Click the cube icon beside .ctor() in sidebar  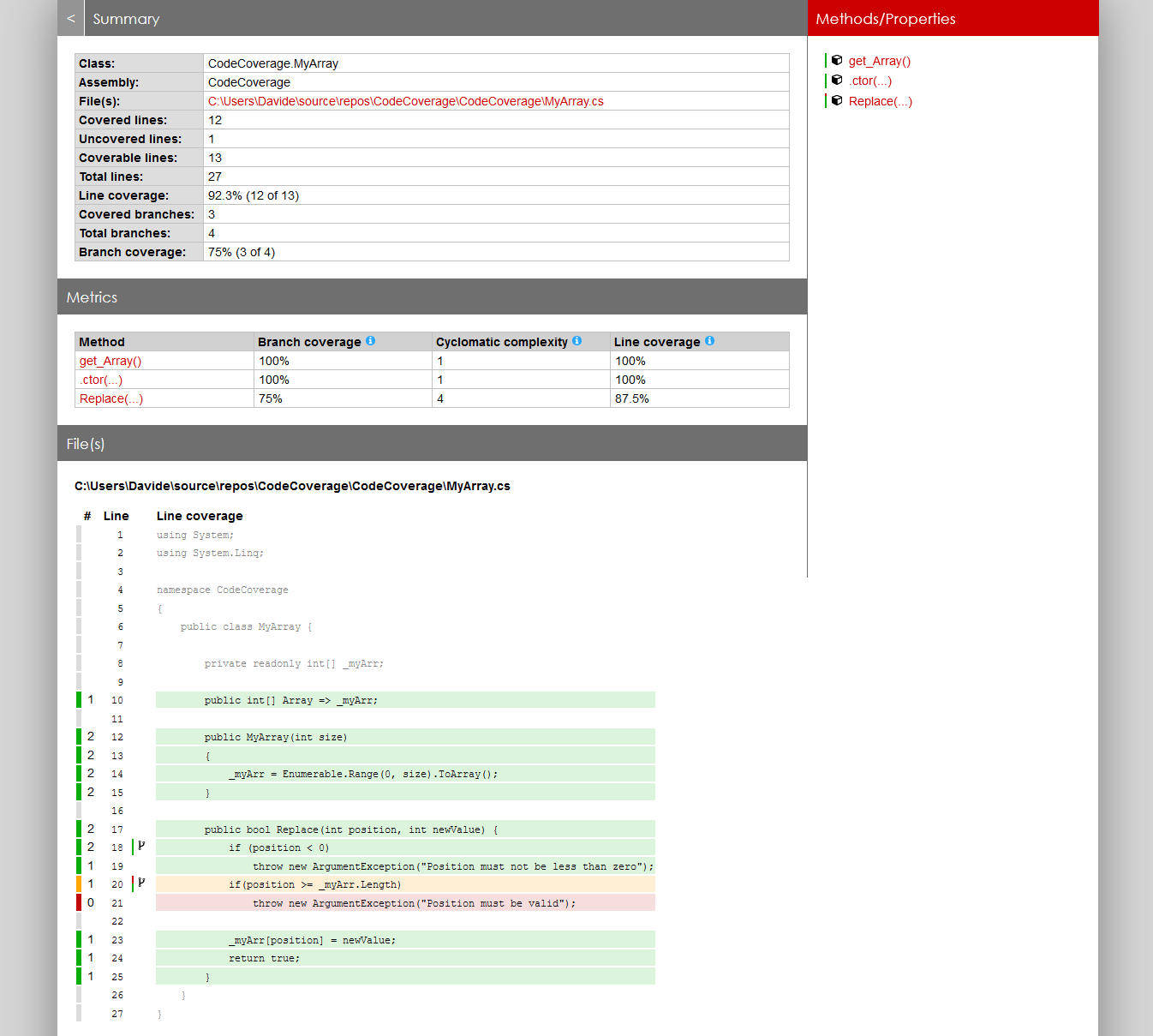837,81
